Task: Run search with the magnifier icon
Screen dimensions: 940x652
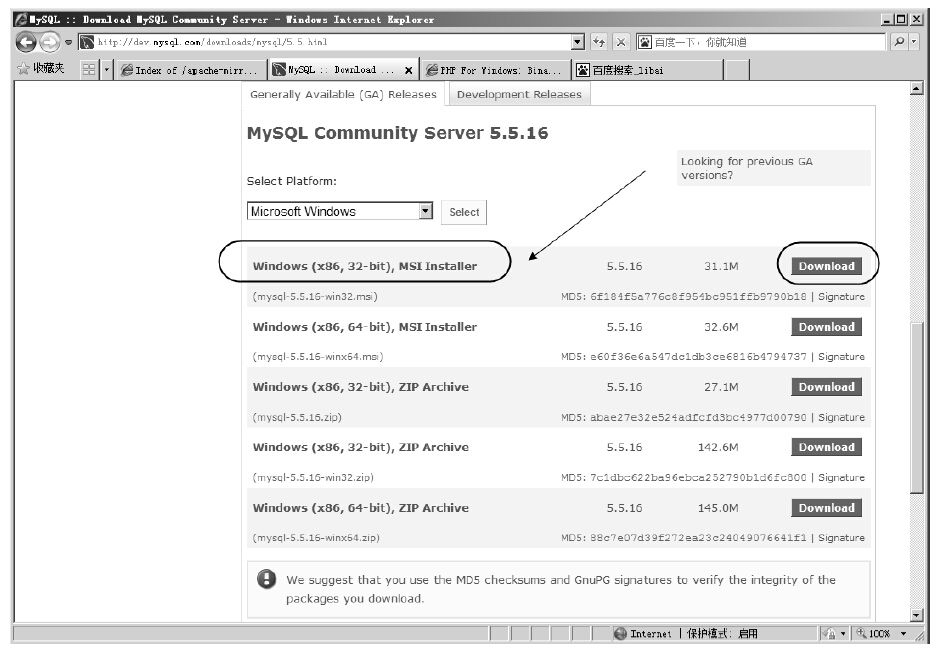Action: [x=899, y=42]
